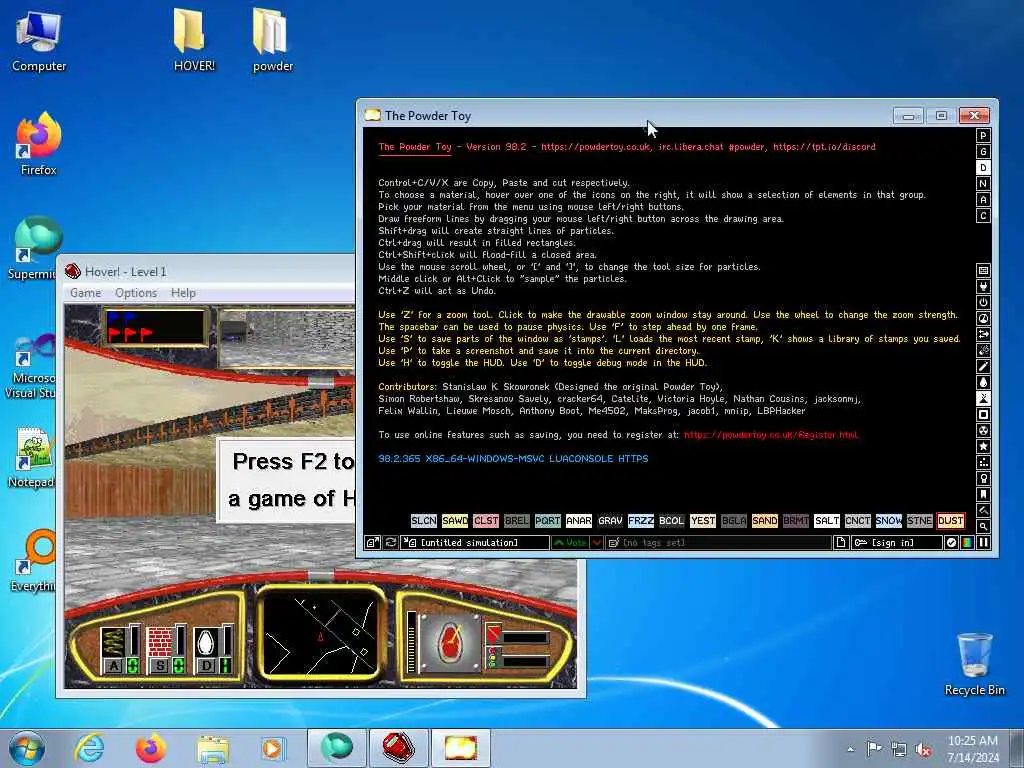
Task: Open the Liquids element menu
Action: click(983, 382)
